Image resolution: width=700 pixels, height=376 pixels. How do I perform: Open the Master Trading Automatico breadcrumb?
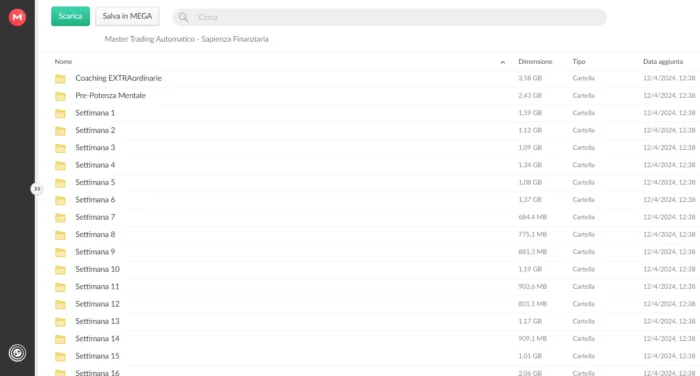click(x=187, y=39)
